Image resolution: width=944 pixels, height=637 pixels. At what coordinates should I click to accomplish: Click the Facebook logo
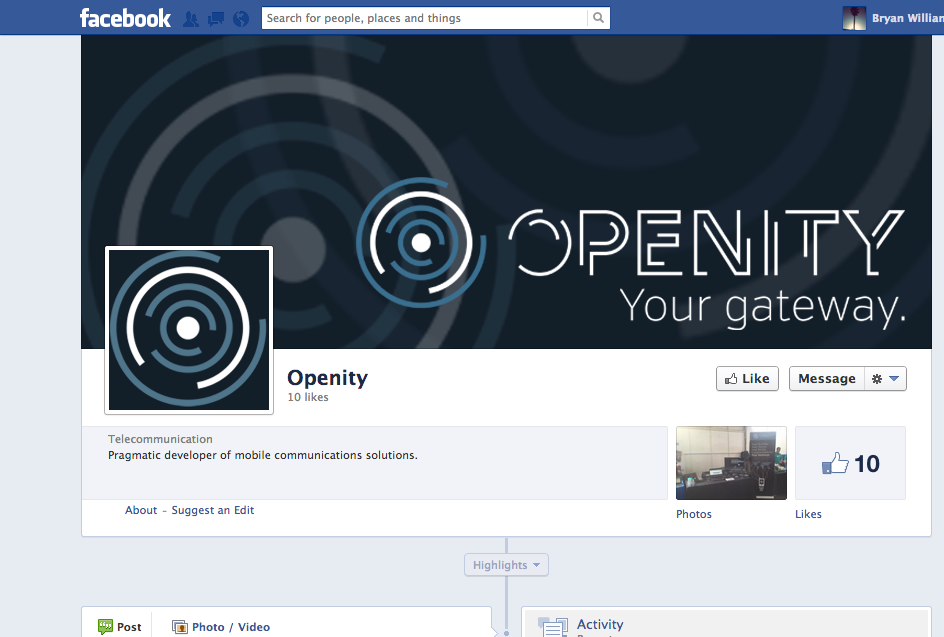pos(125,18)
